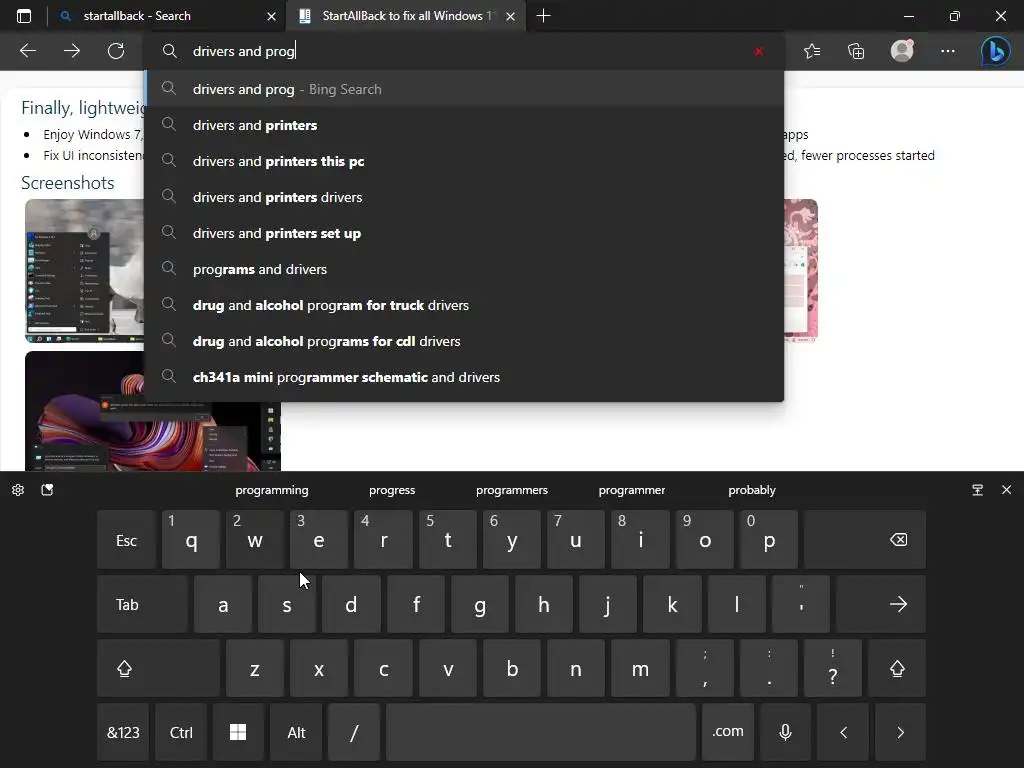This screenshot has width=1024, height=768.
Task: Tap the spacebar on touch keyboard
Action: click(541, 732)
